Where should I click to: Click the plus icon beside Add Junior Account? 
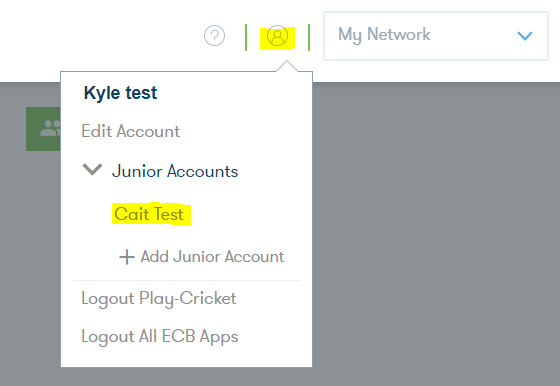click(127, 257)
